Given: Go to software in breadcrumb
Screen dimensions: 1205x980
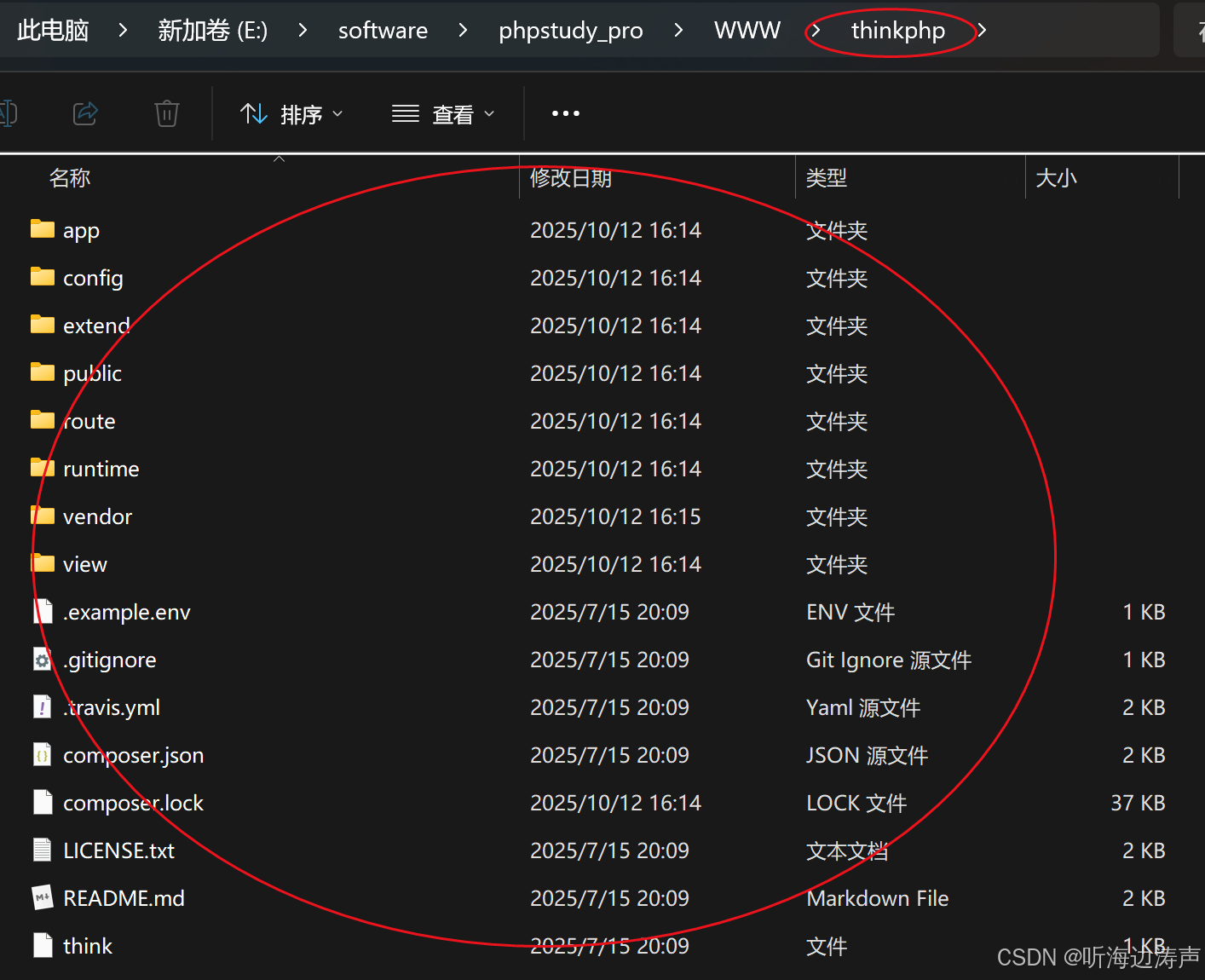Looking at the screenshot, I should click(383, 31).
